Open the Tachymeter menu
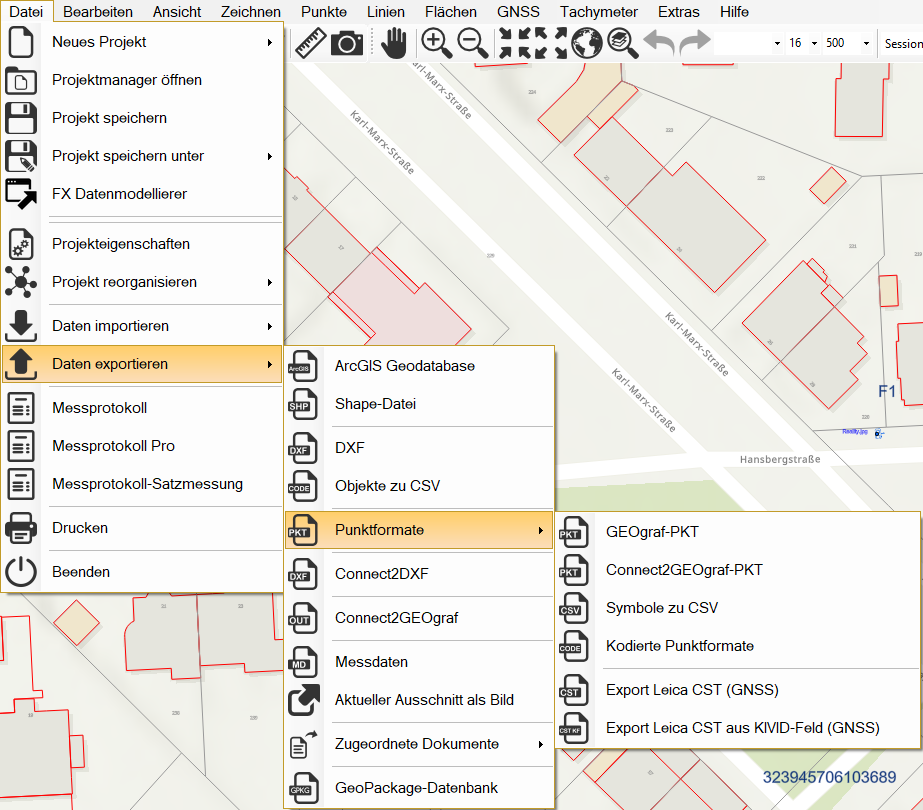The image size is (923, 810). 598,12
